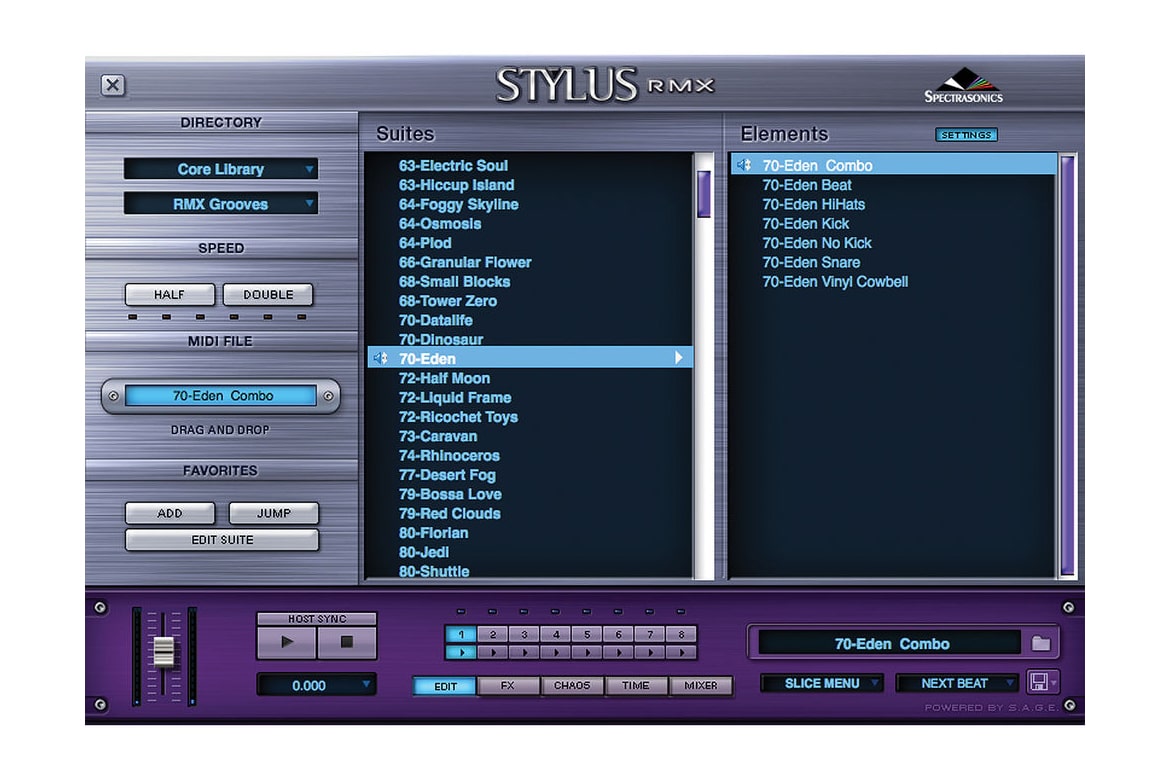The image size is (1170, 780).
Task: Click the floppy disk save icon
Action: point(1038,683)
